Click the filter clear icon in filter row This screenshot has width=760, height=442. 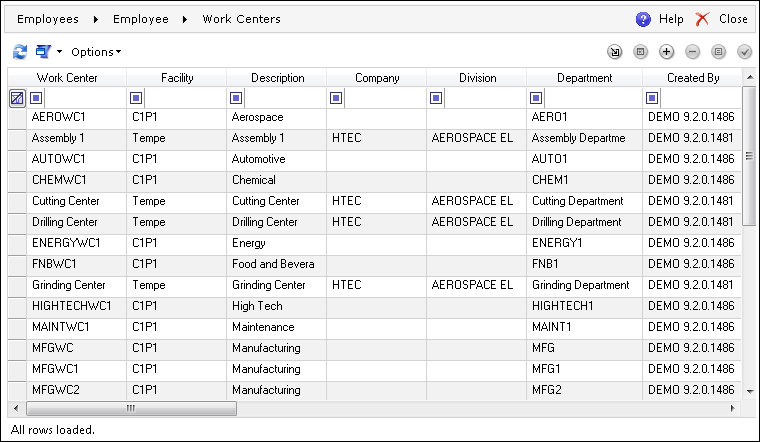click(17, 98)
